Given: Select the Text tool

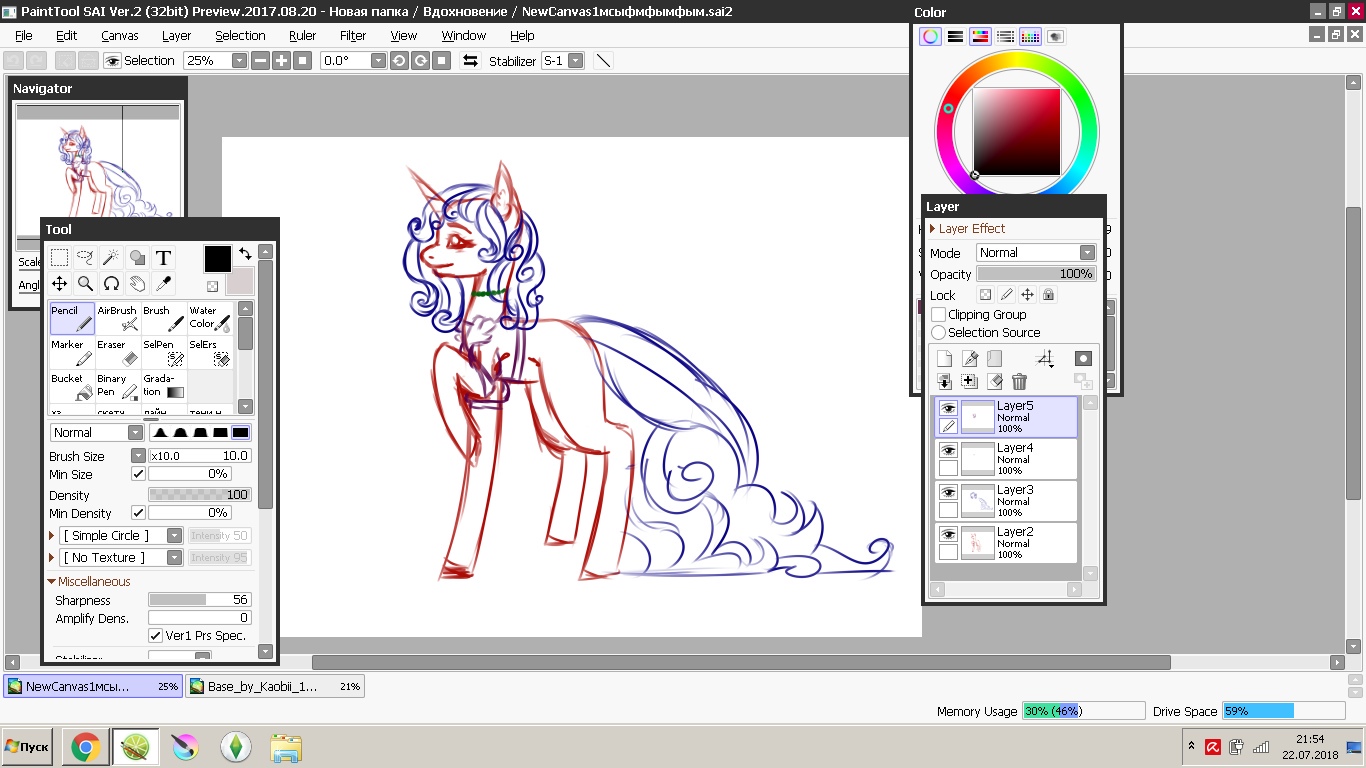Looking at the screenshot, I should [164, 258].
